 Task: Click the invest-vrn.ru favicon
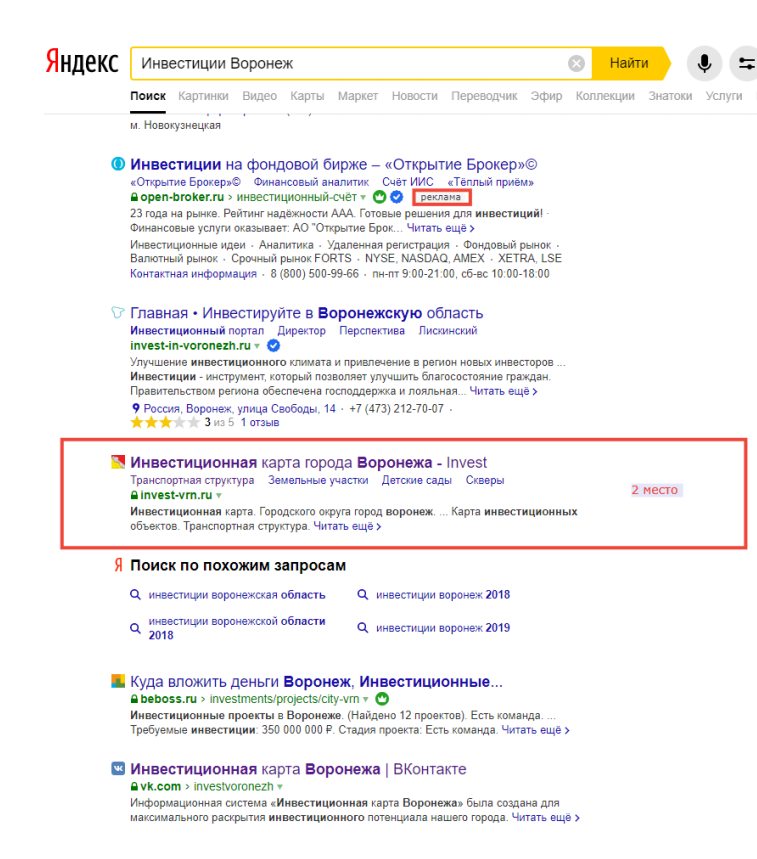[118, 462]
